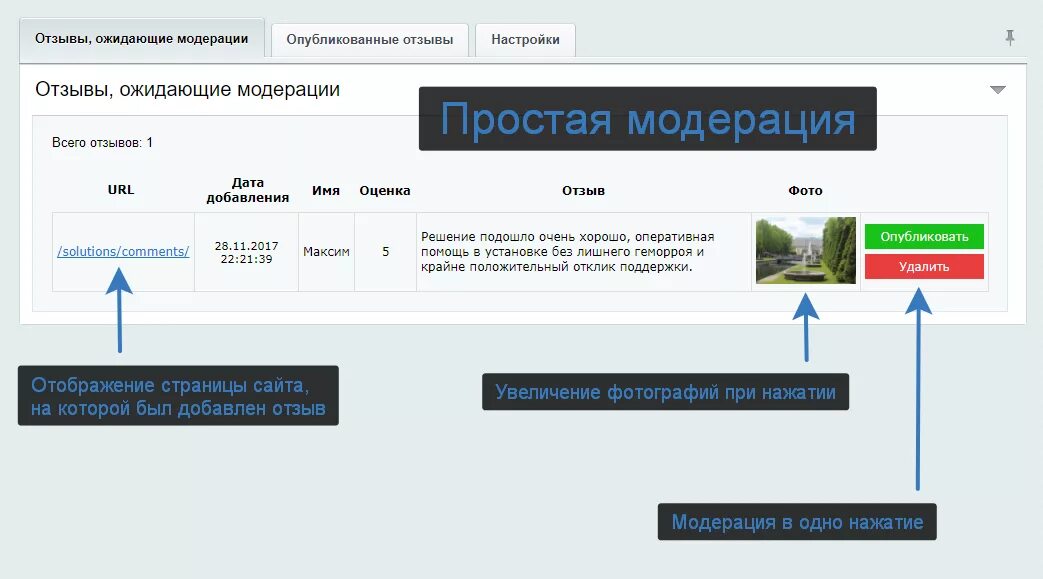
Task: Switch to the Опубликованные отзывы tab
Action: click(371, 40)
